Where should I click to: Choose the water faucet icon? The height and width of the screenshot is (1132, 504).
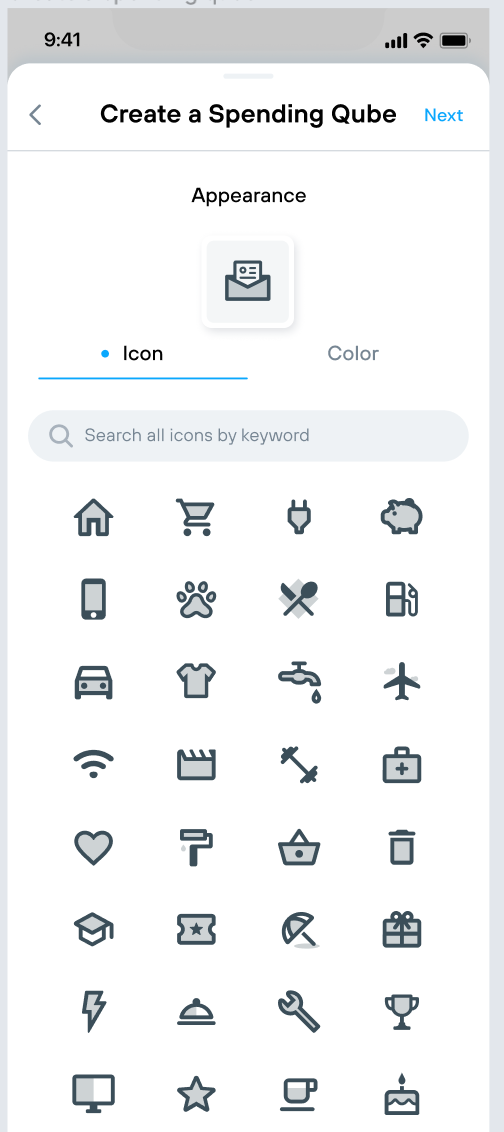(300, 682)
